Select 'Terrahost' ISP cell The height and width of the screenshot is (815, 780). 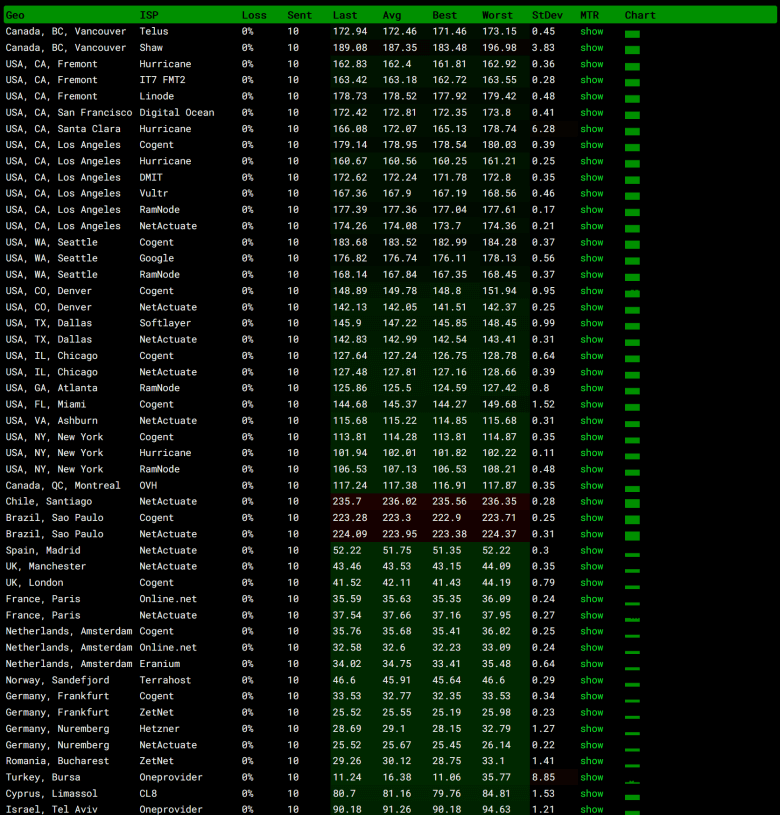coord(165,680)
